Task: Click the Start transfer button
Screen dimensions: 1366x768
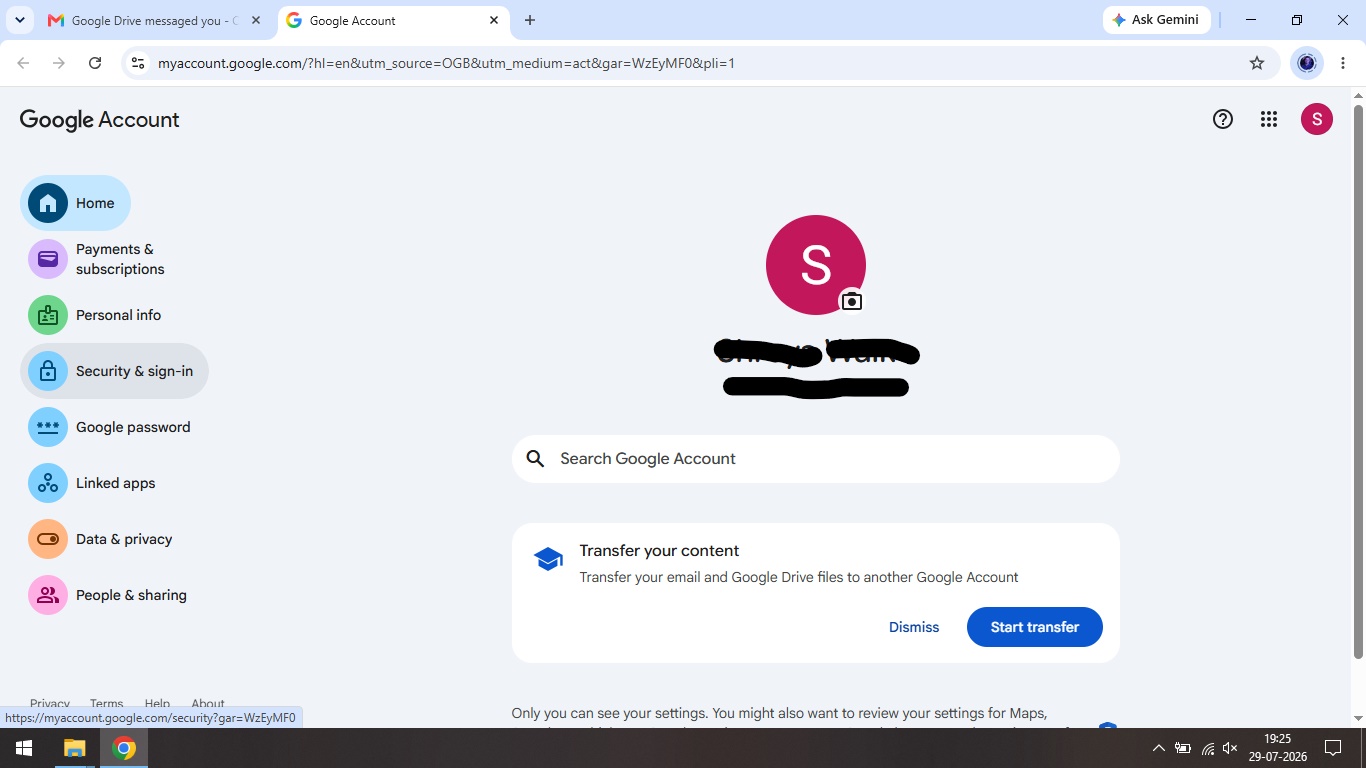Action: 1034,627
